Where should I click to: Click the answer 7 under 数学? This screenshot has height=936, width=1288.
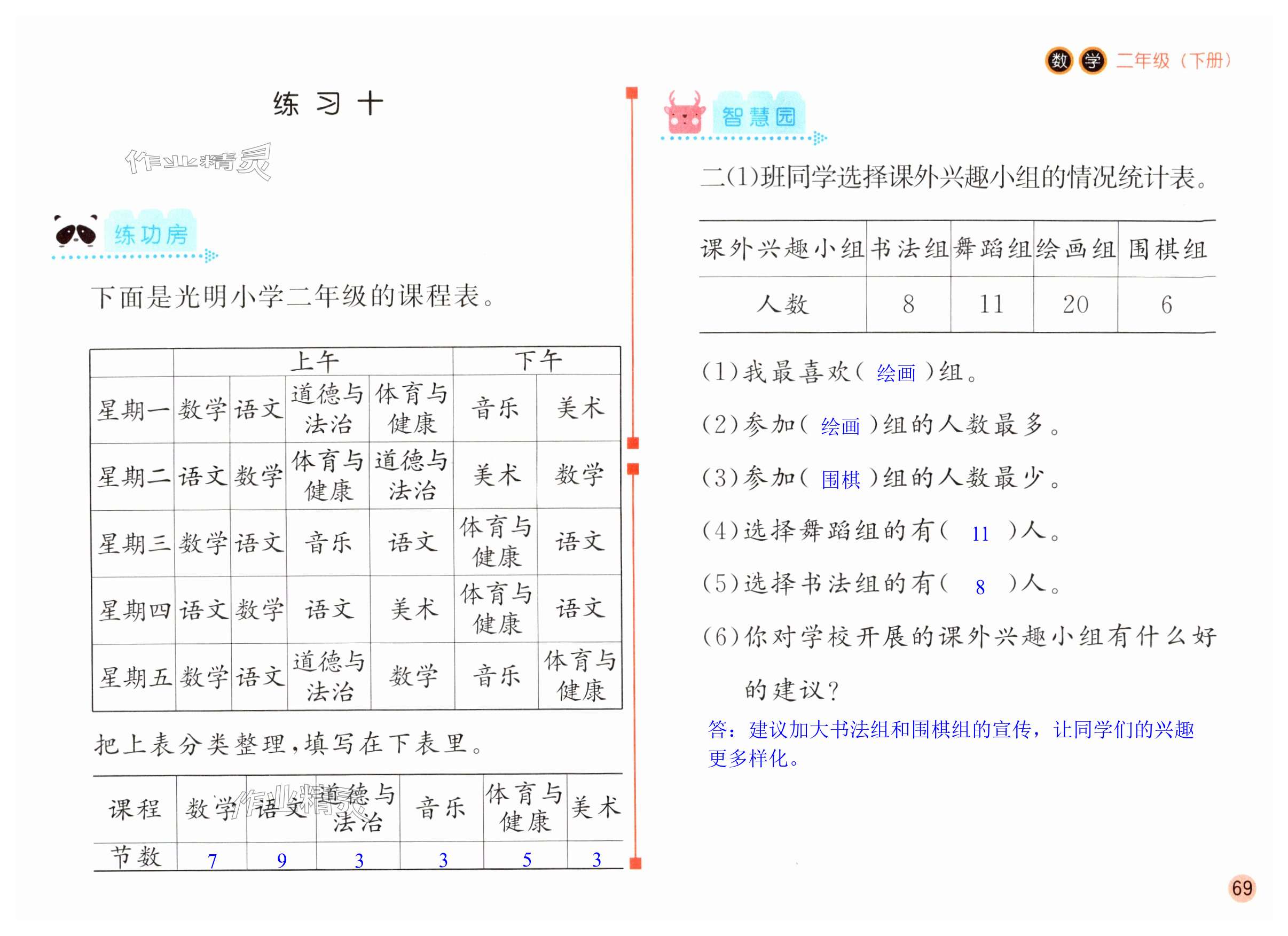tap(213, 861)
